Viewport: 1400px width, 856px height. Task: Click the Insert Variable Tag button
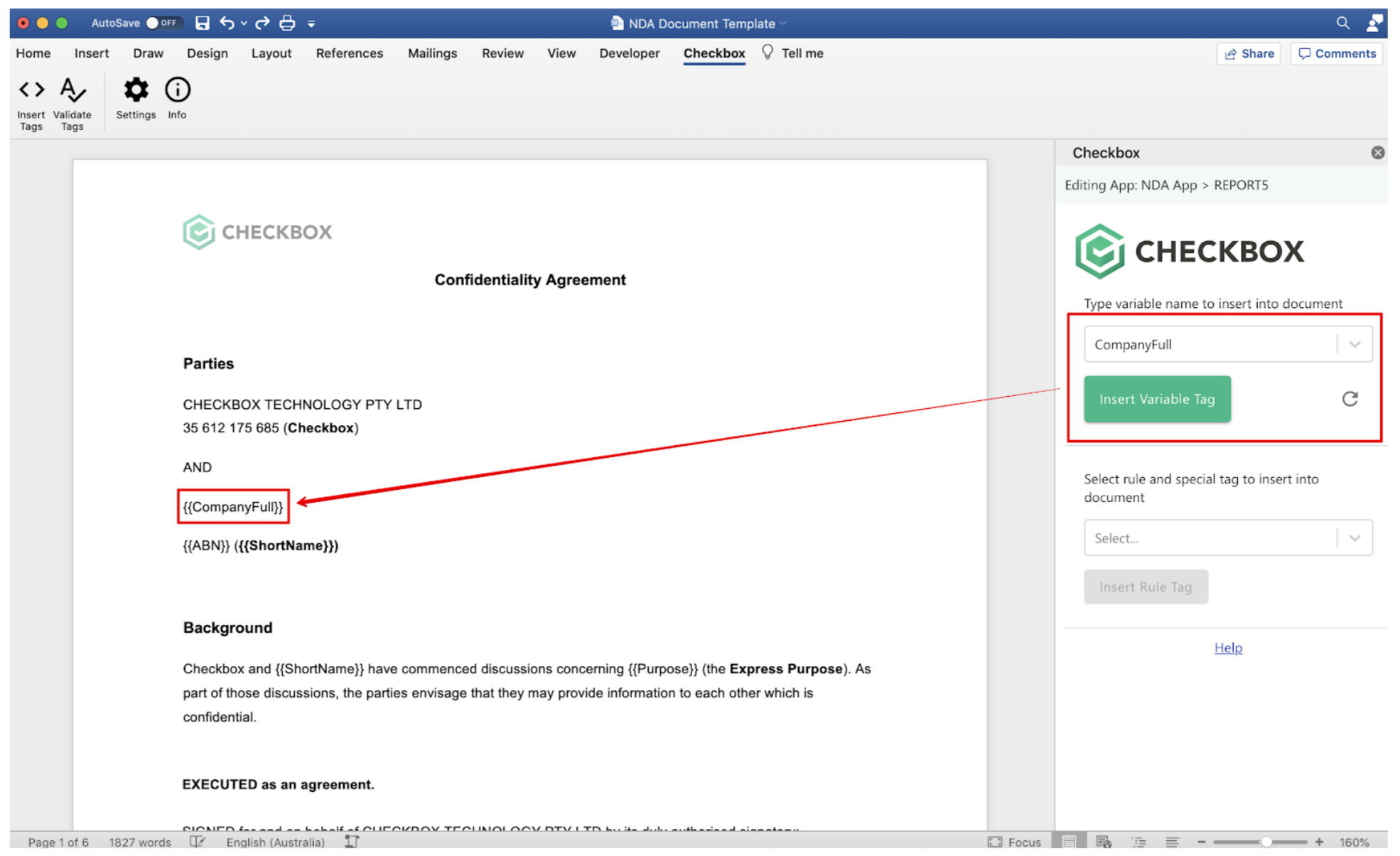coord(1157,399)
